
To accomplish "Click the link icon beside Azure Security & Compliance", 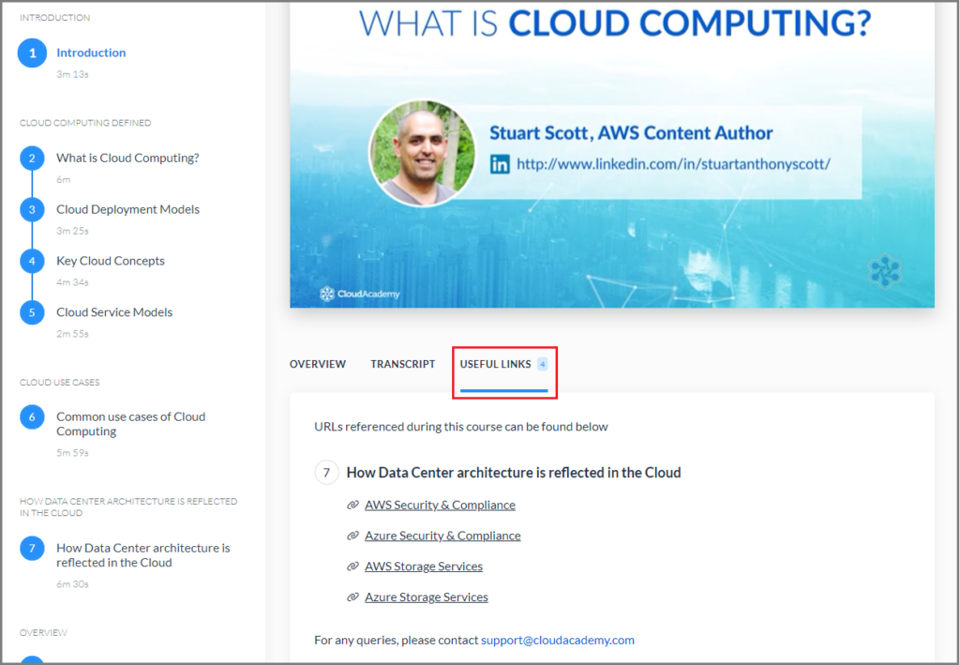I will click(x=353, y=536).
